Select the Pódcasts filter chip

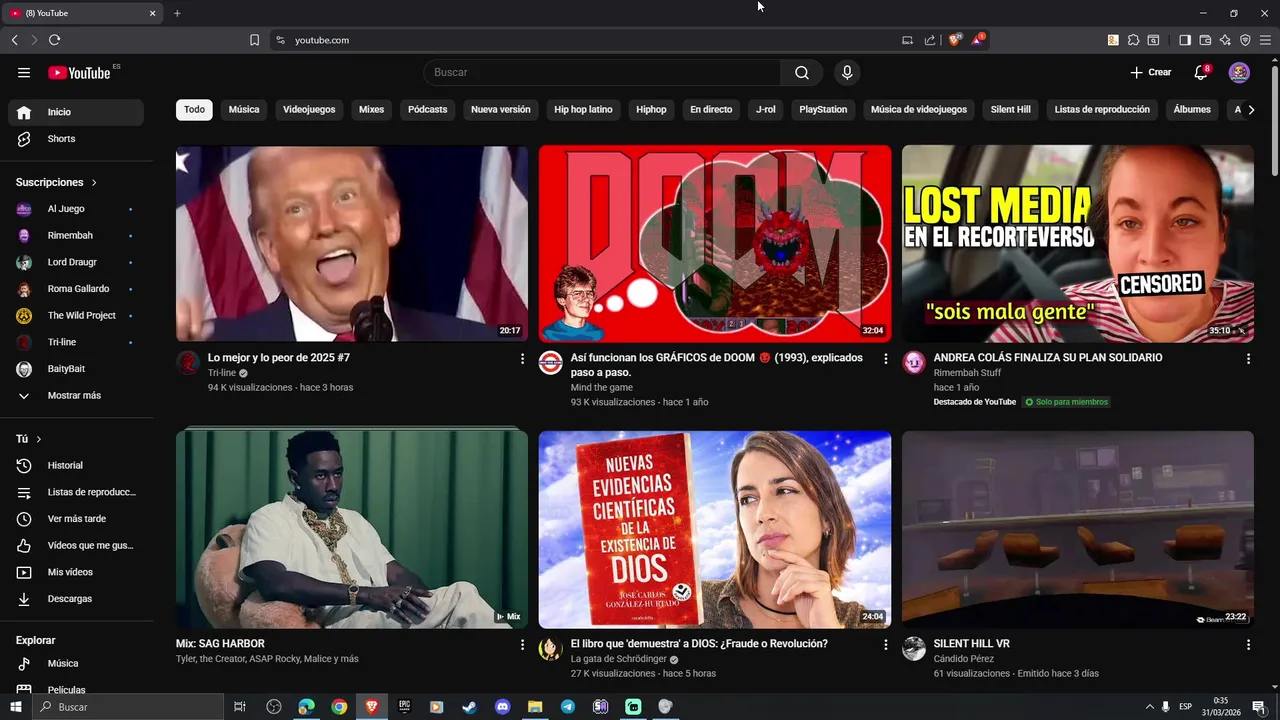point(428,109)
